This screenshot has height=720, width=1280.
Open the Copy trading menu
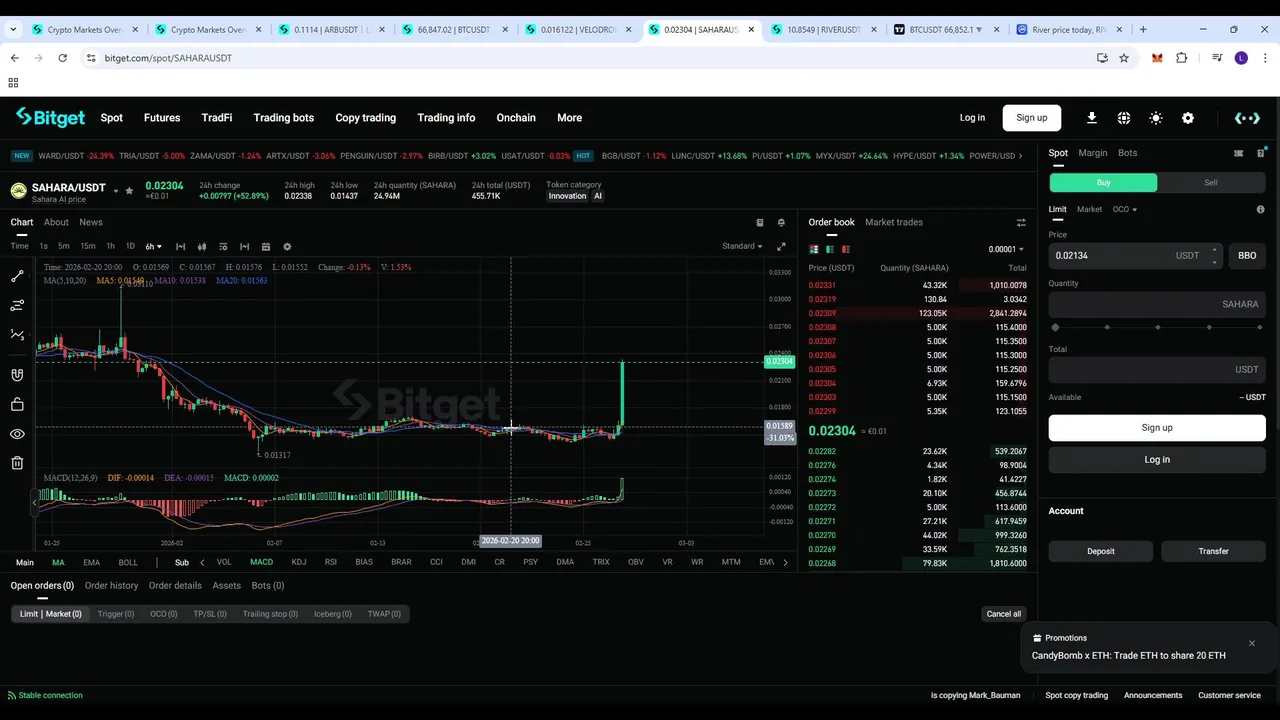tap(365, 118)
